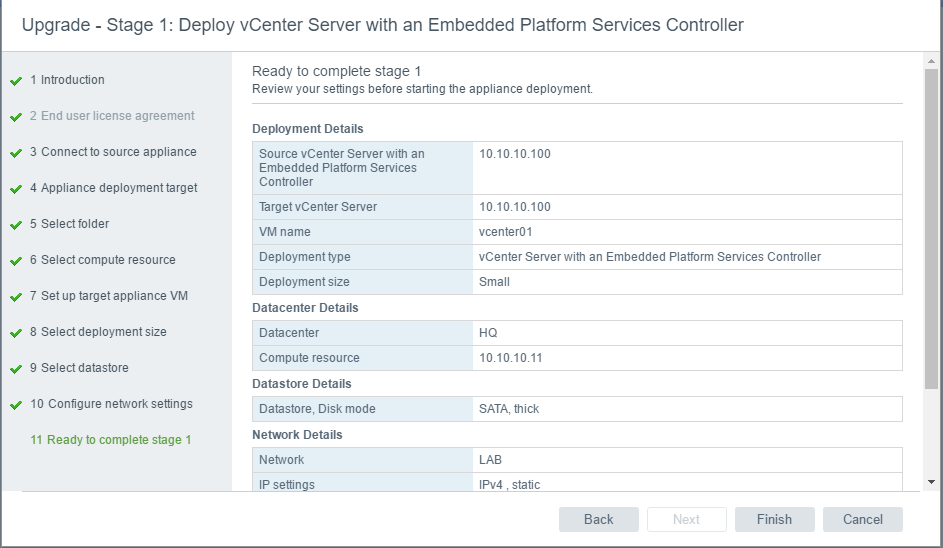The image size is (943, 548).
Task: Click the Datastore Details heading
Action: coord(301,384)
